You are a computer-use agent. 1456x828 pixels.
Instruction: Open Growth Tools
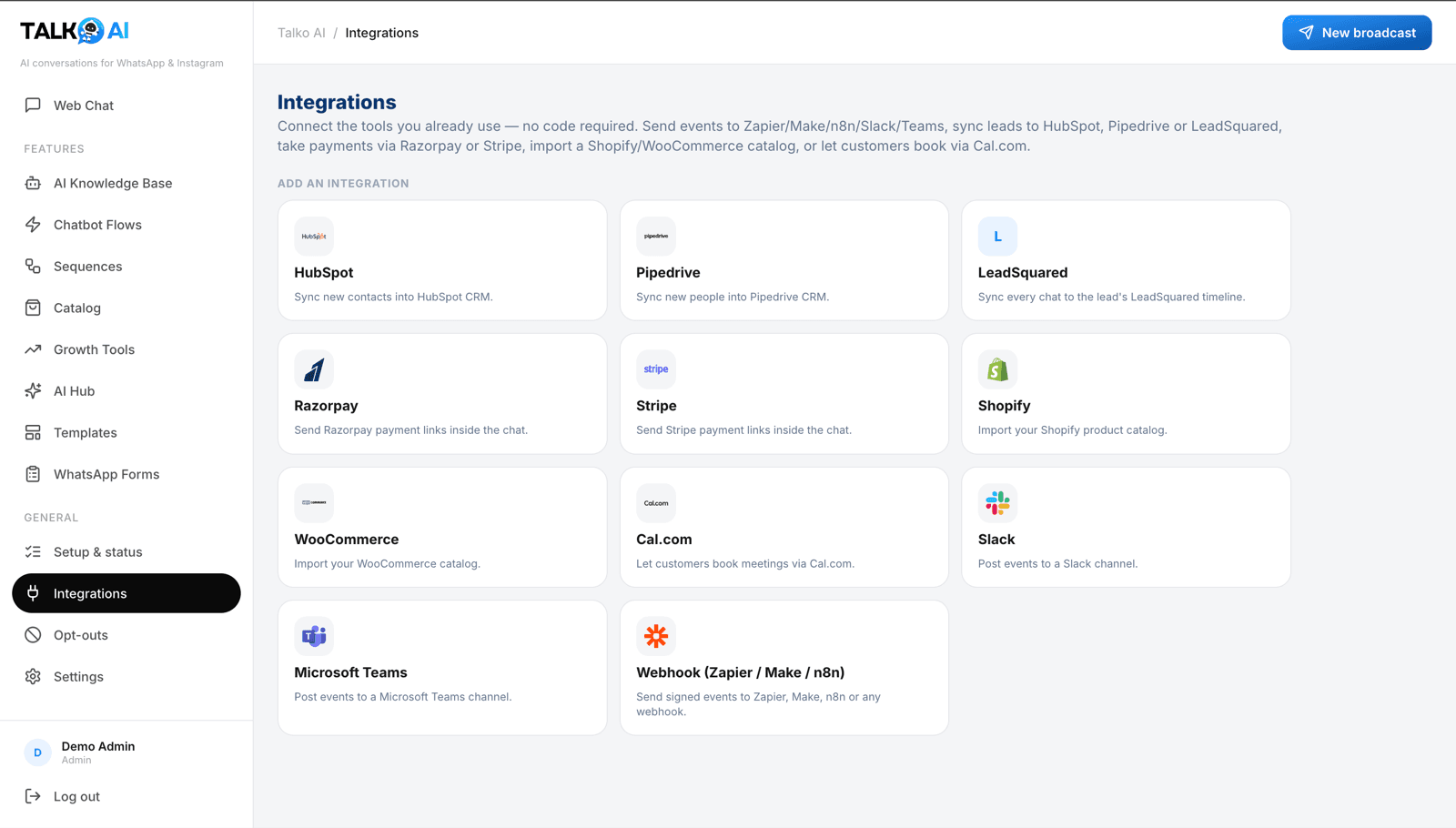(126, 349)
